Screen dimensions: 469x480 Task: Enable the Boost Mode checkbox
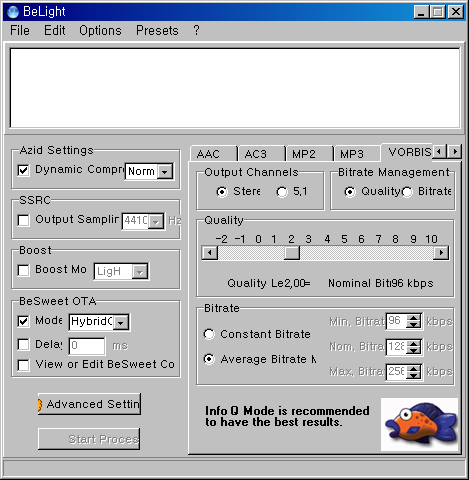pos(23,270)
